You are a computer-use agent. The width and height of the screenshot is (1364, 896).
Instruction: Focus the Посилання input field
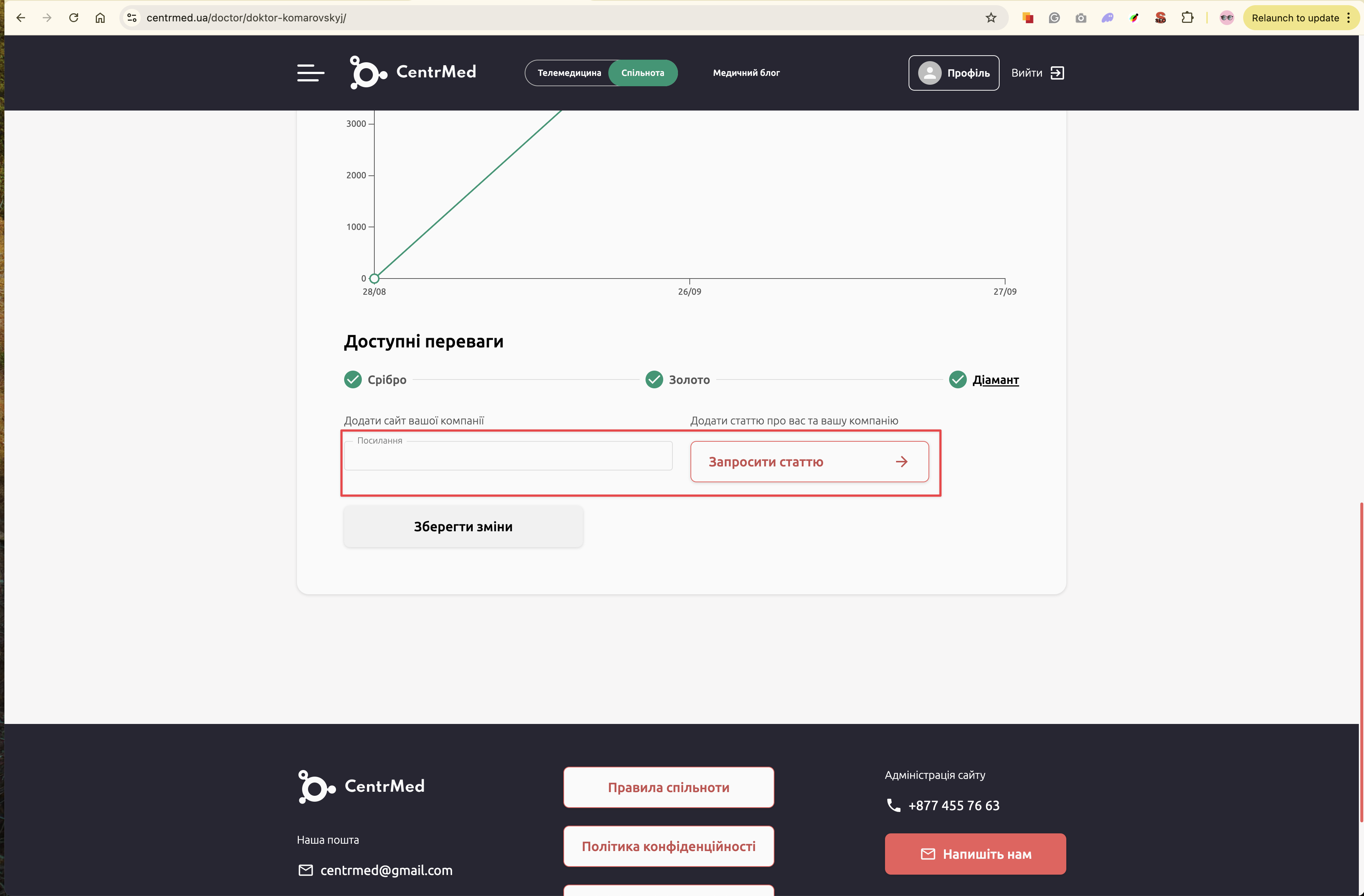pos(508,456)
